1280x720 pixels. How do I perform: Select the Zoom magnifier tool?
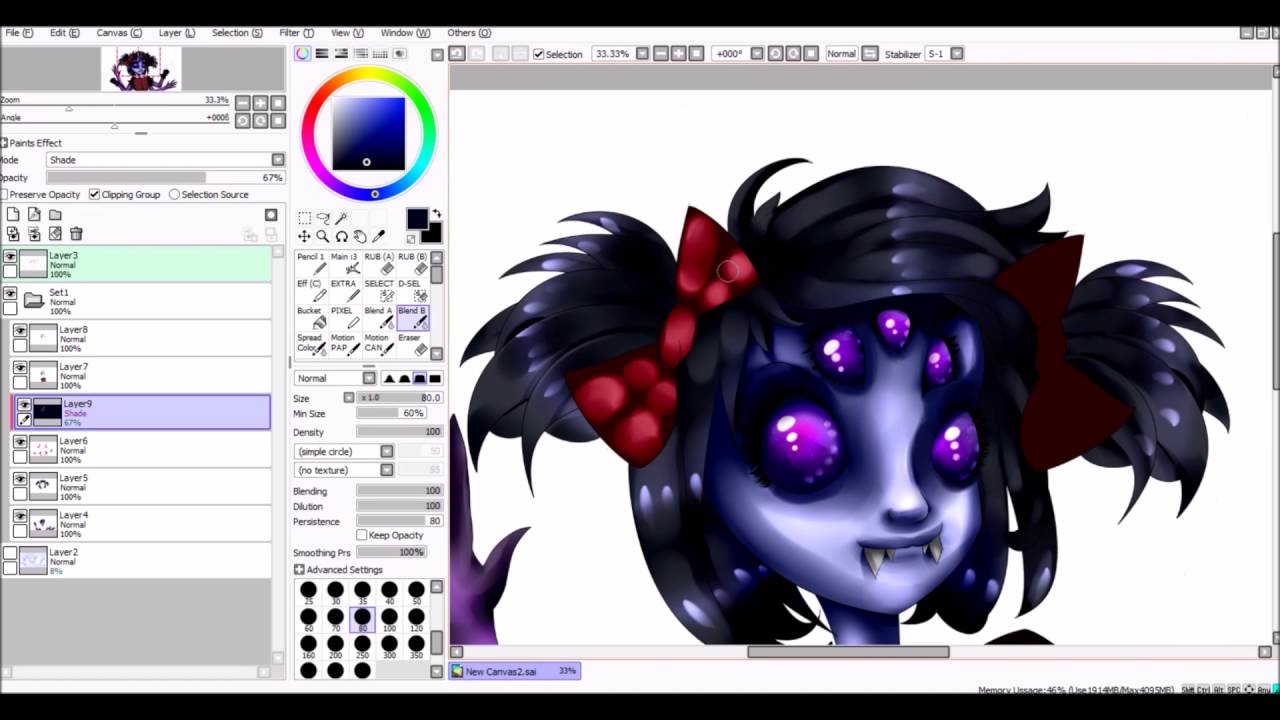point(322,237)
